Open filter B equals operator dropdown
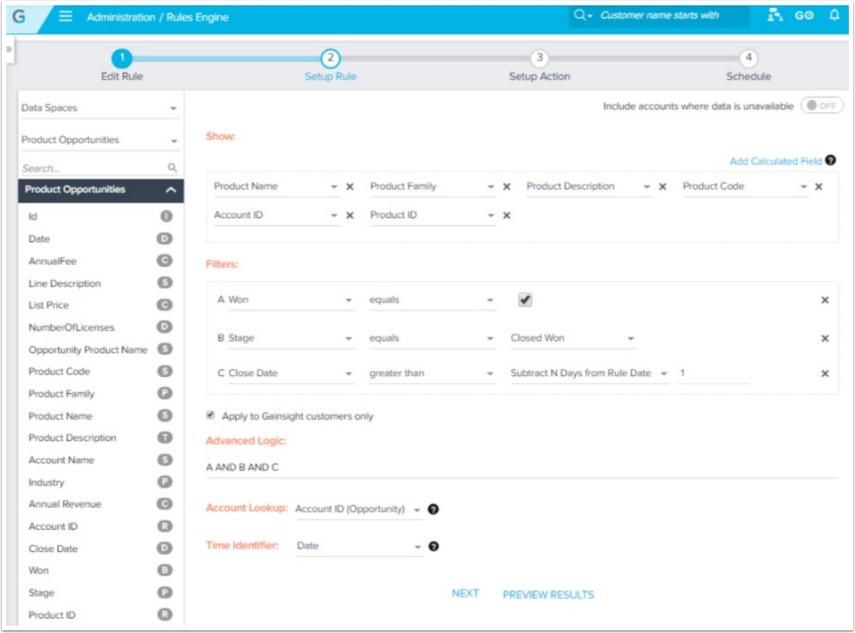 pyautogui.click(x=432, y=339)
